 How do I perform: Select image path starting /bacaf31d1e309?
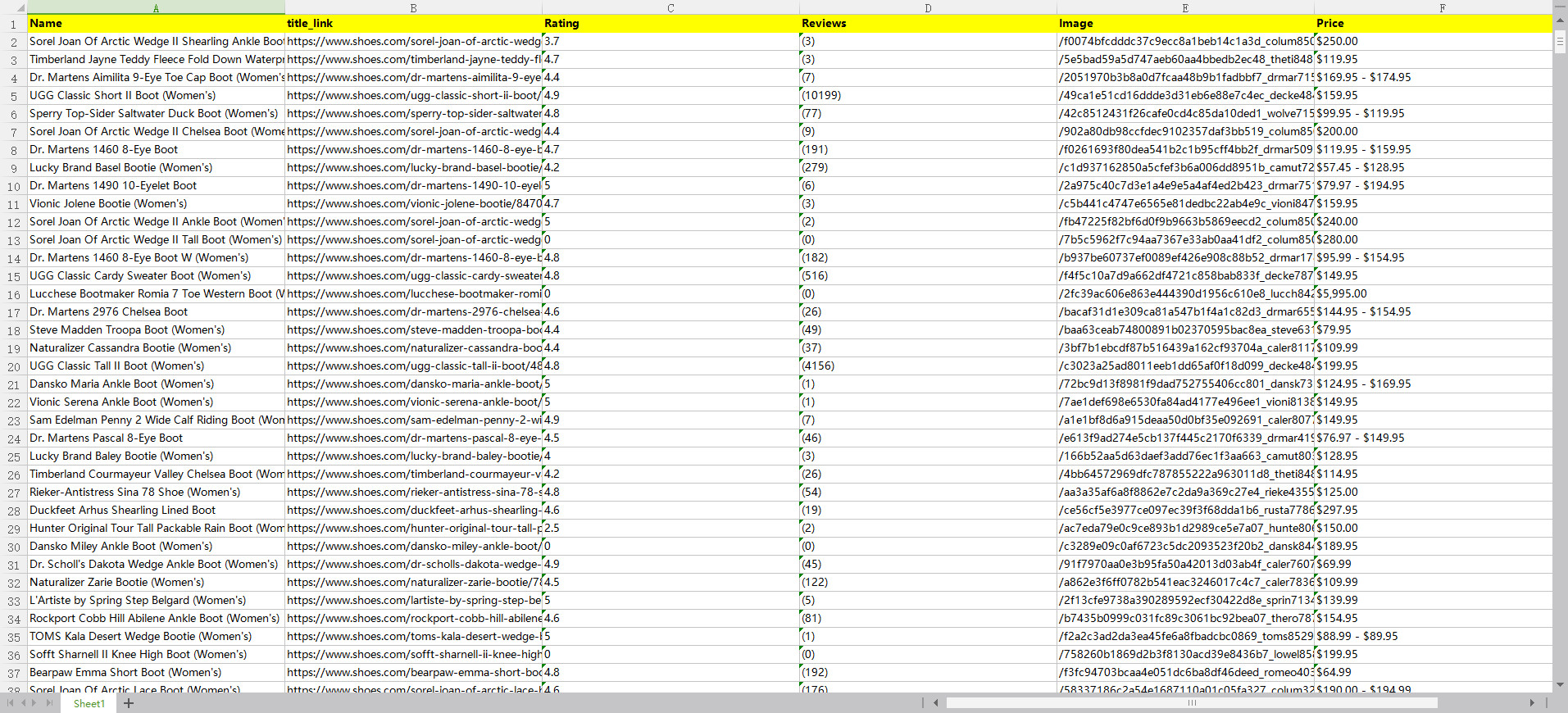coord(1185,312)
